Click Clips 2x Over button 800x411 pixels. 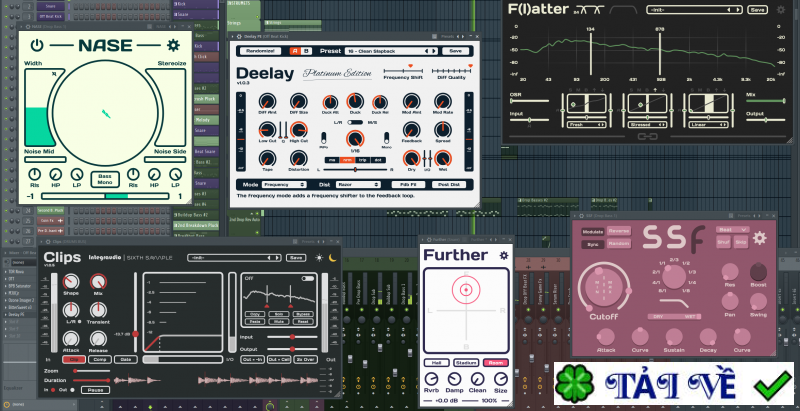coord(306,359)
